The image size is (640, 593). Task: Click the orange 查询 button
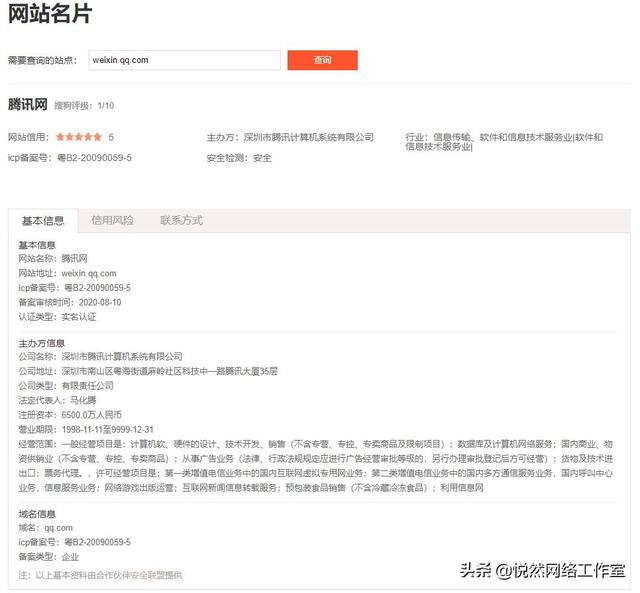click(x=322, y=60)
